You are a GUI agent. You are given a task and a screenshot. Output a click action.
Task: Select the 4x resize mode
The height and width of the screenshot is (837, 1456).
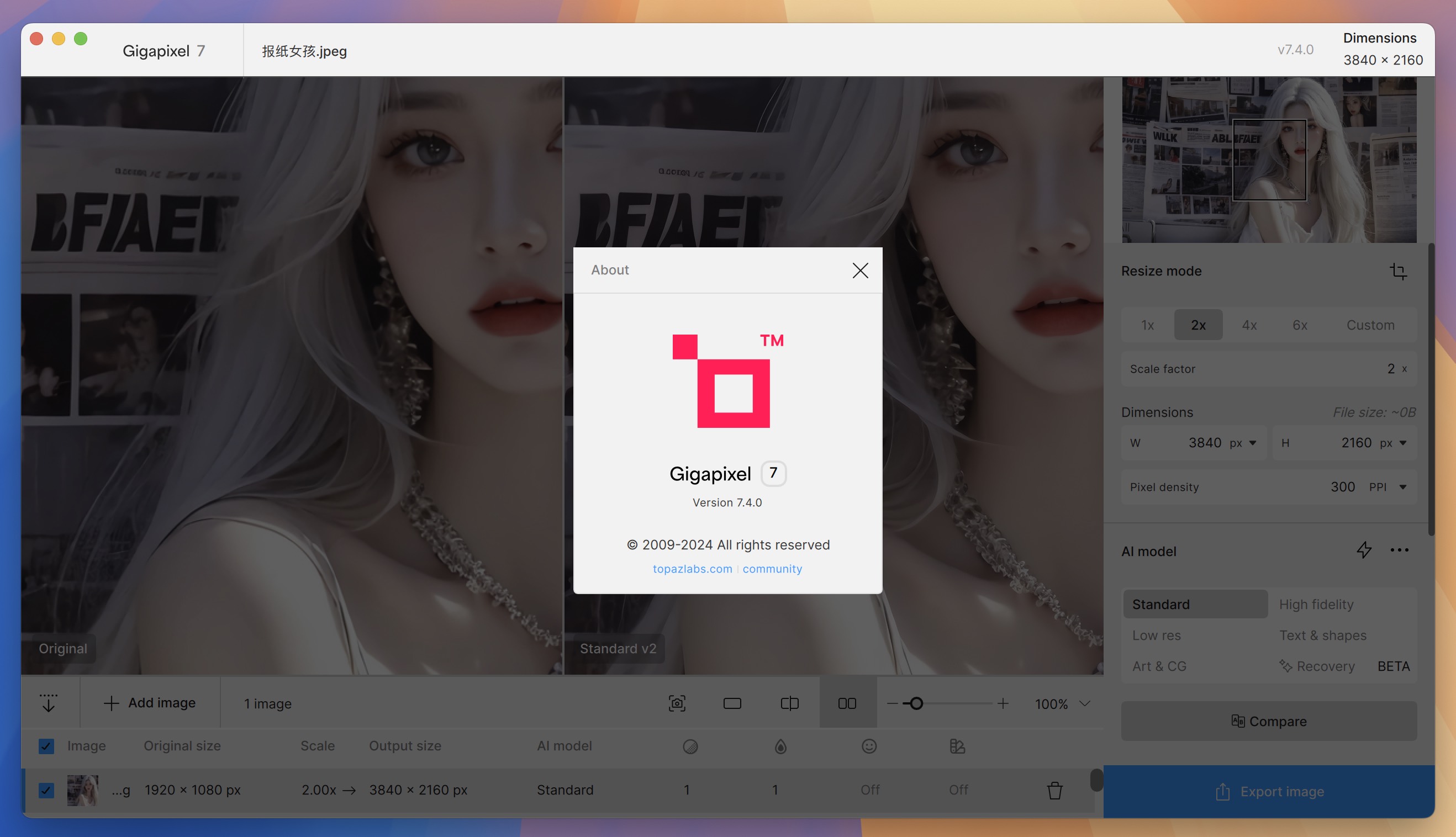point(1249,324)
